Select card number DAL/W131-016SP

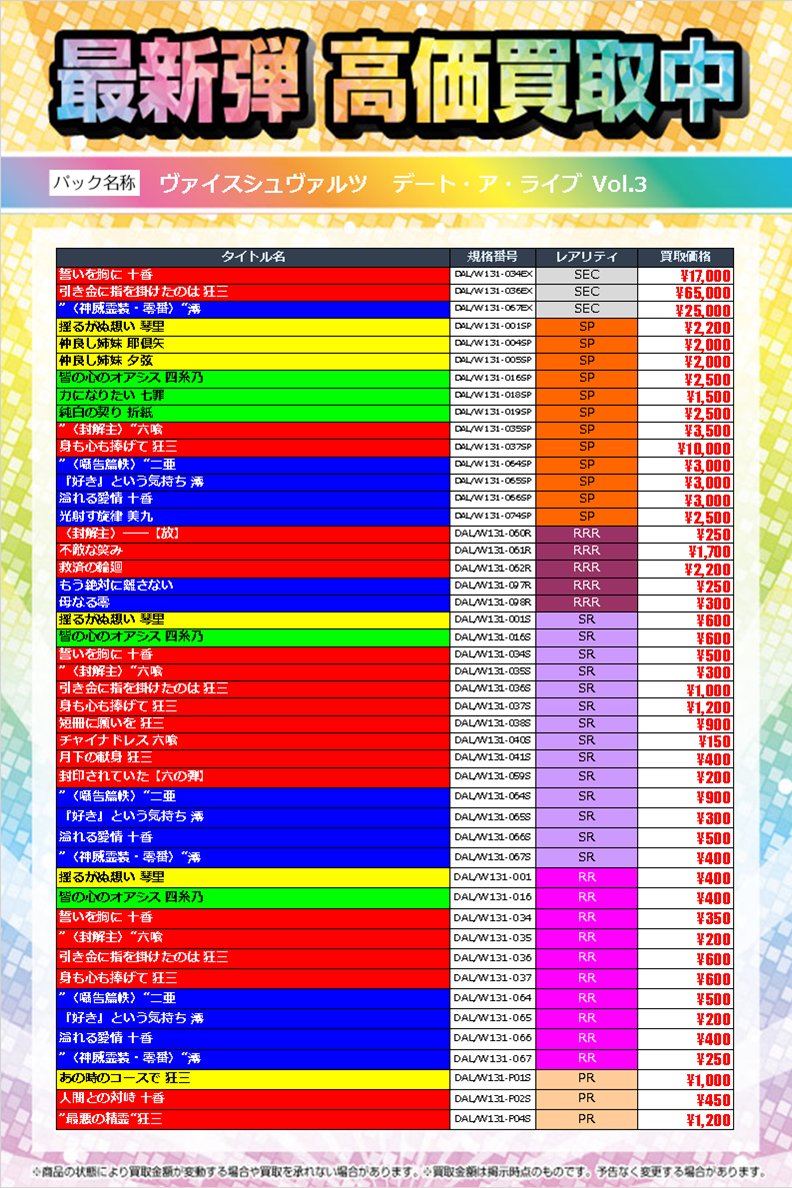[x=493, y=377]
